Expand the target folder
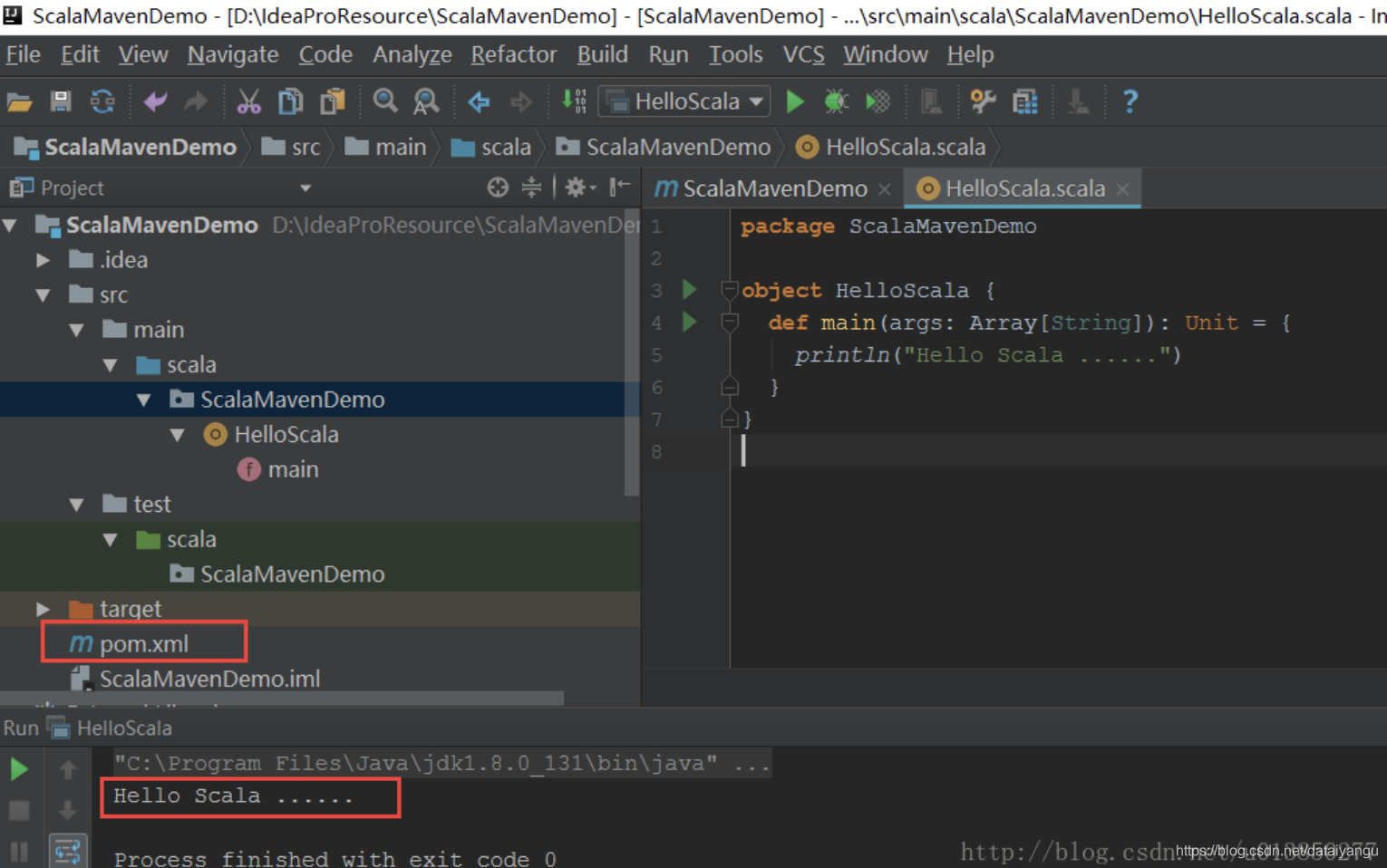 (x=44, y=609)
